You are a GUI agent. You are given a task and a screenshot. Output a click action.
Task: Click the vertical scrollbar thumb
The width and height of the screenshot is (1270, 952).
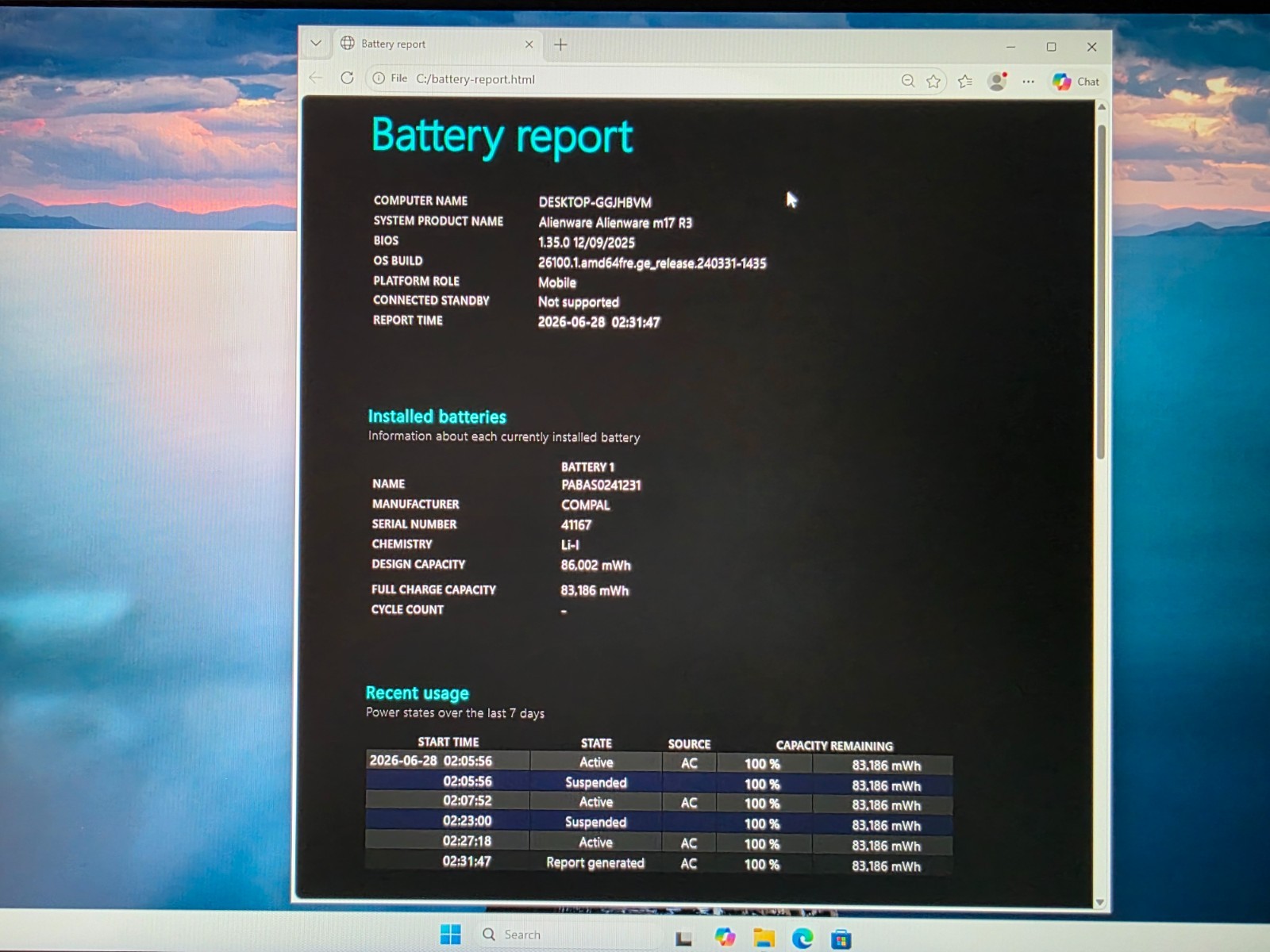coord(1101,291)
